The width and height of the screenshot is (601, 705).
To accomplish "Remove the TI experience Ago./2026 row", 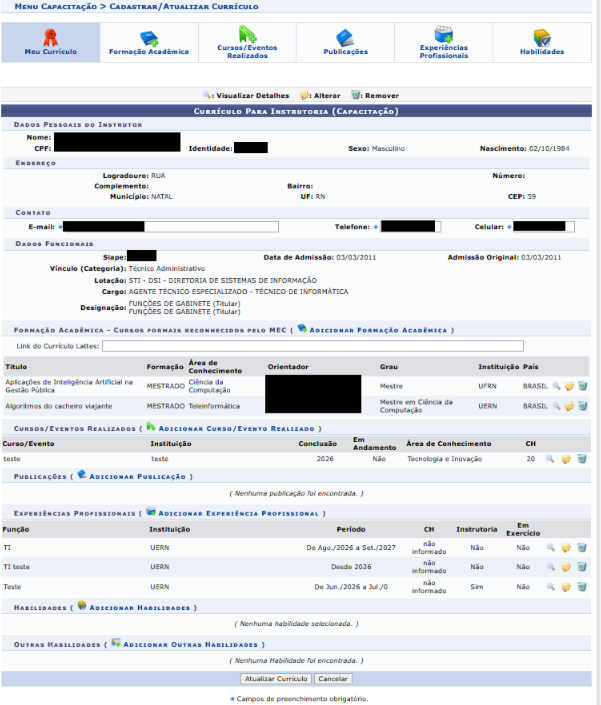I will (582, 548).
